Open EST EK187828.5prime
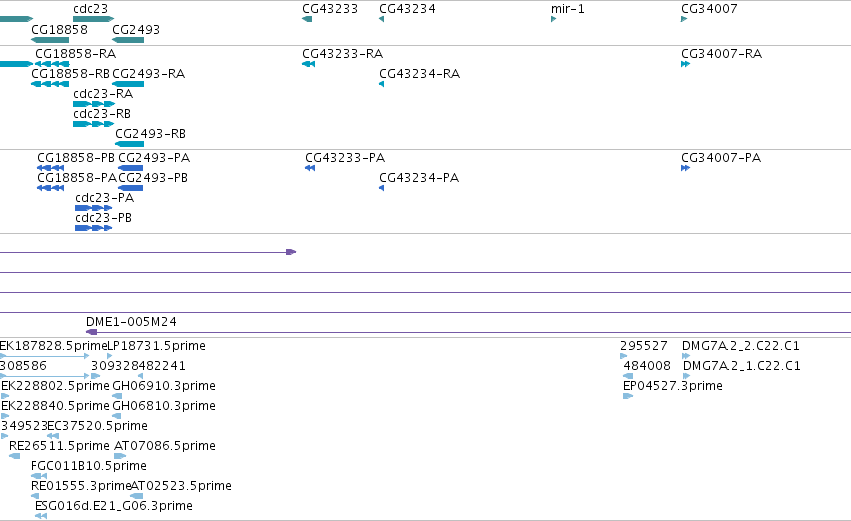Image resolution: width=851 pixels, height=521 pixels. click(54, 346)
